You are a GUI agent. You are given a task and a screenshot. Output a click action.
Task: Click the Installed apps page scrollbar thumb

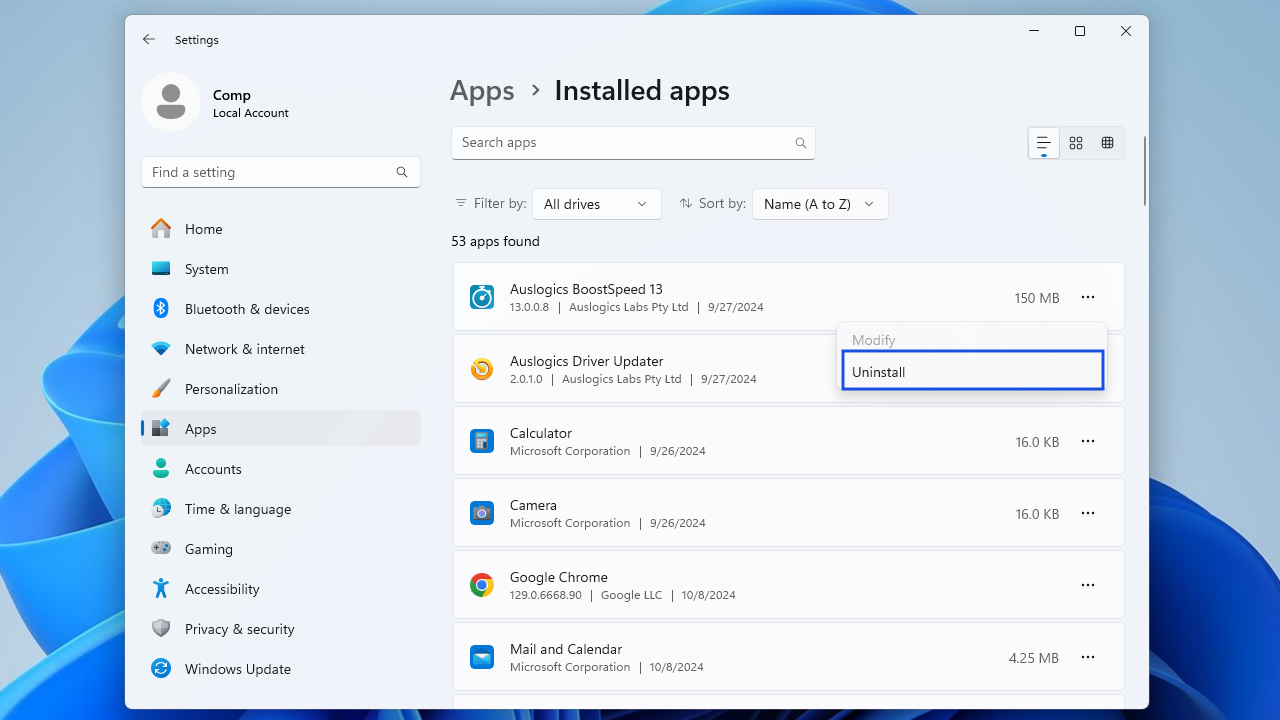click(x=1145, y=171)
